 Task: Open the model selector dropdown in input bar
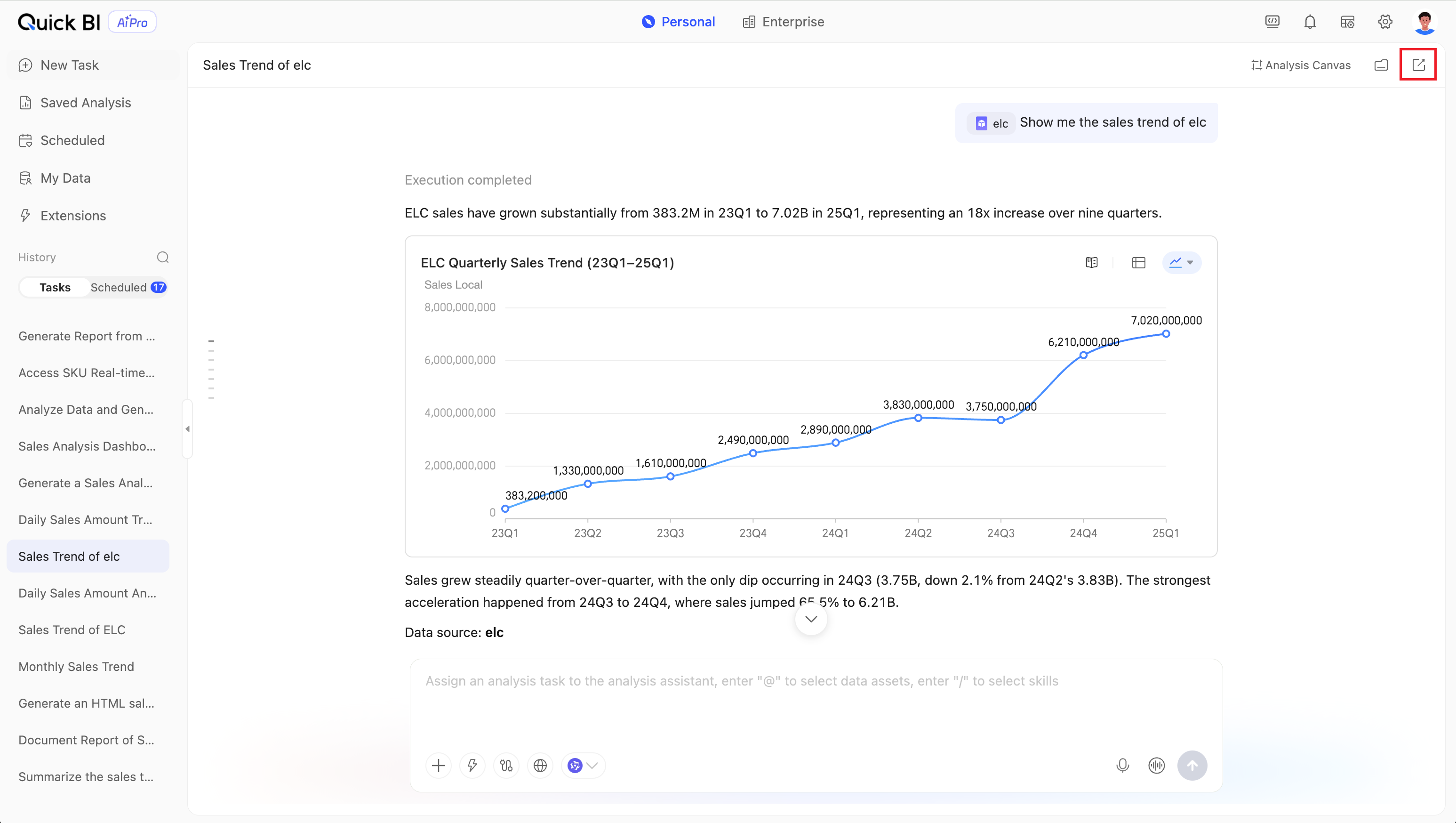coord(583,766)
